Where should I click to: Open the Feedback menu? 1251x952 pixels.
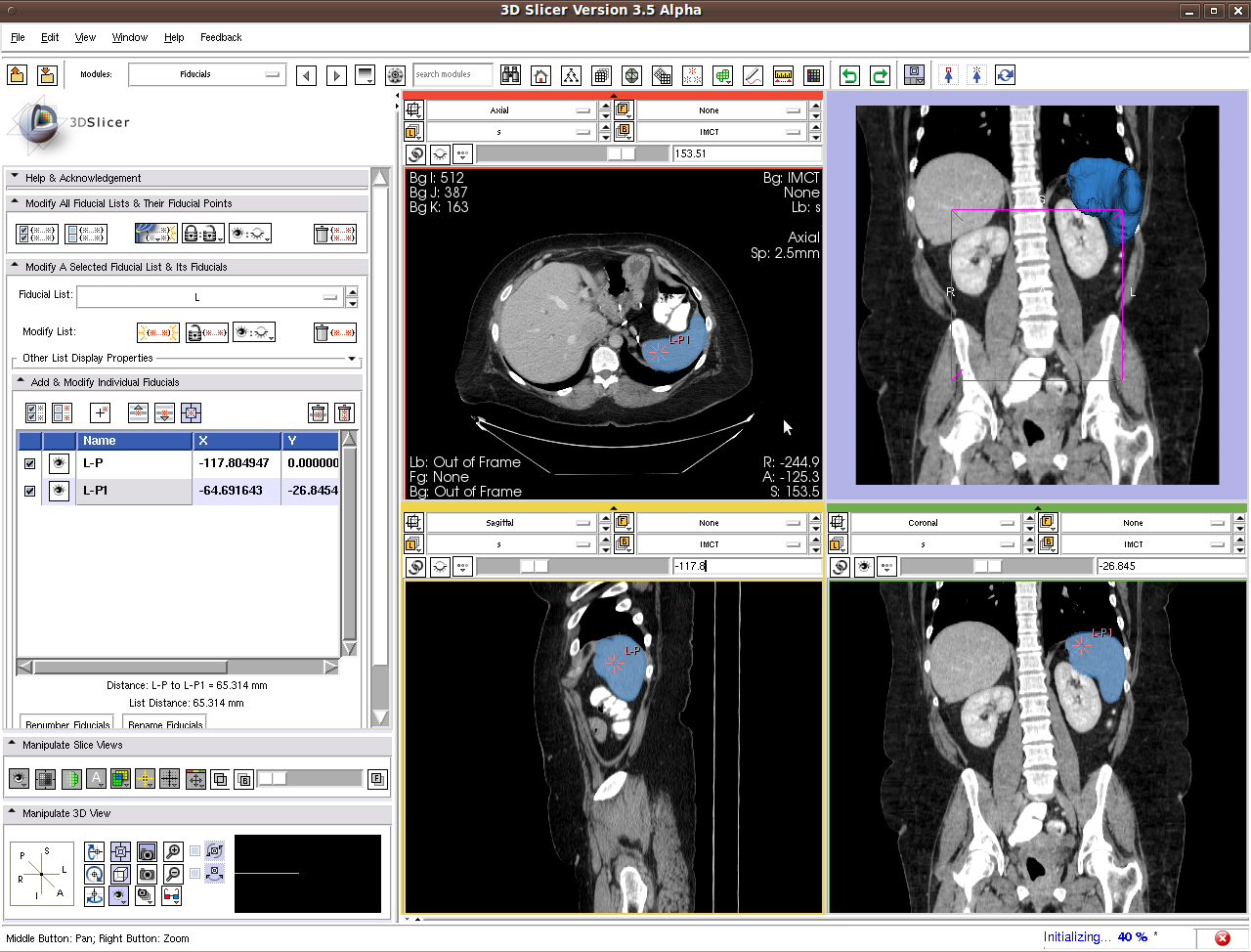pos(221,37)
